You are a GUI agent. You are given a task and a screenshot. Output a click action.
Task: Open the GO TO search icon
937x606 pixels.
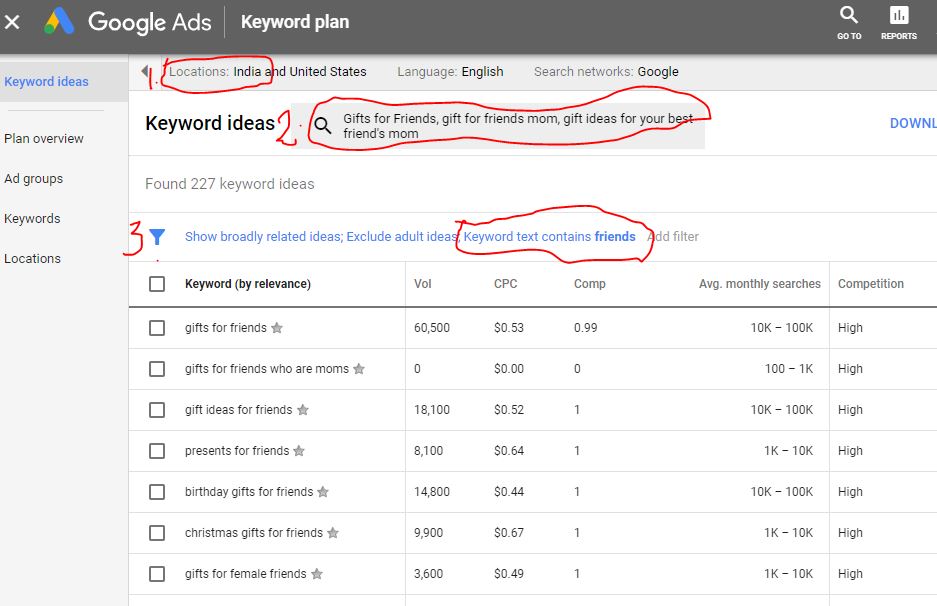(x=849, y=23)
